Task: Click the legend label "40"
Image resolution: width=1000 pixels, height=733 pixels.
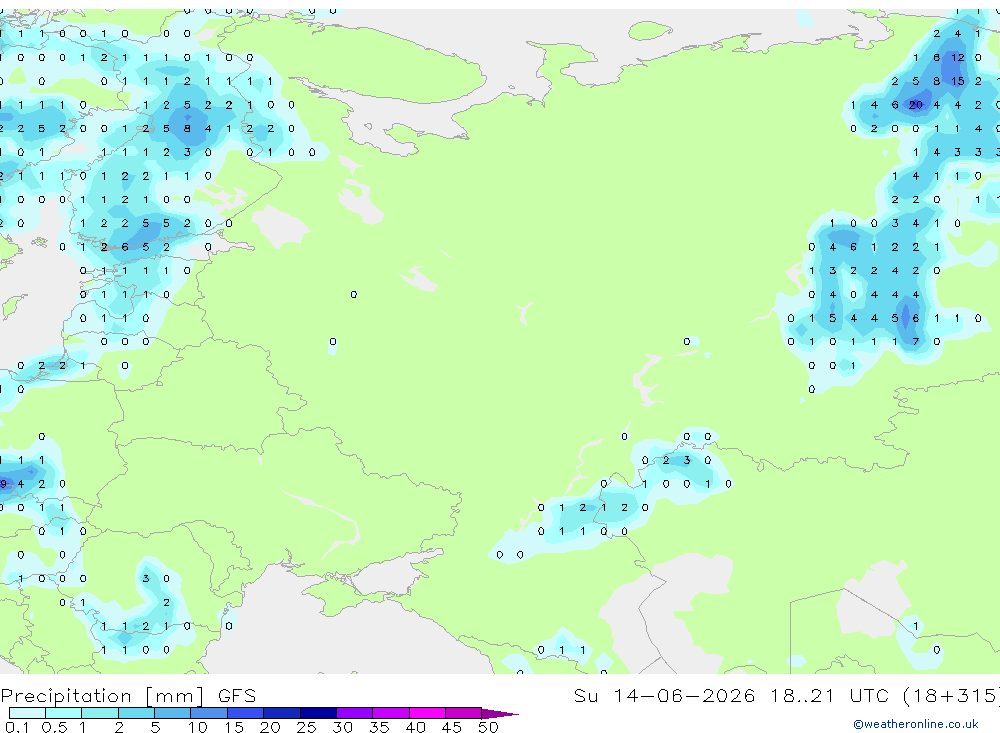Action: point(415,727)
